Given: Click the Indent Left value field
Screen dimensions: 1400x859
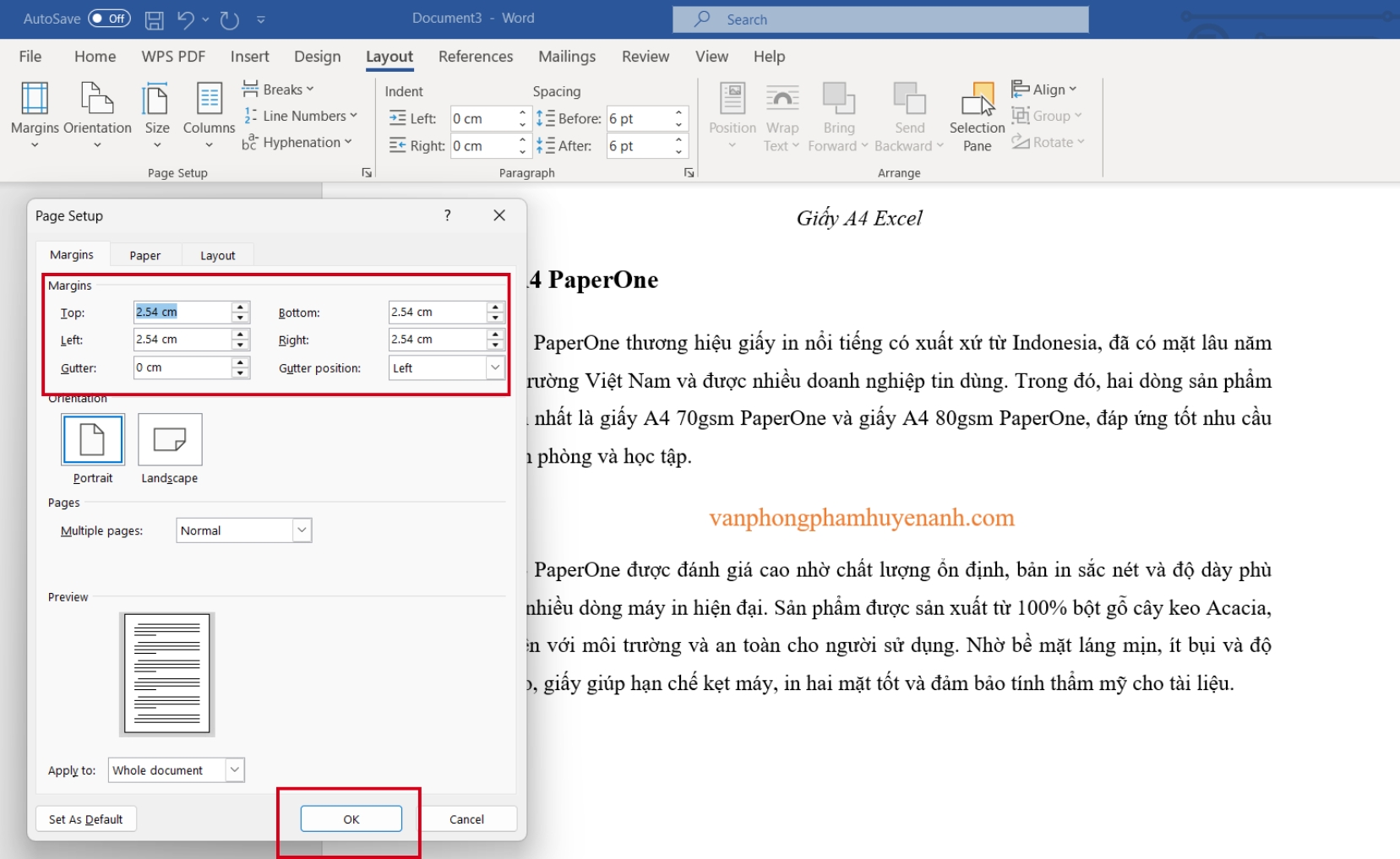Looking at the screenshot, I should (482, 119).
